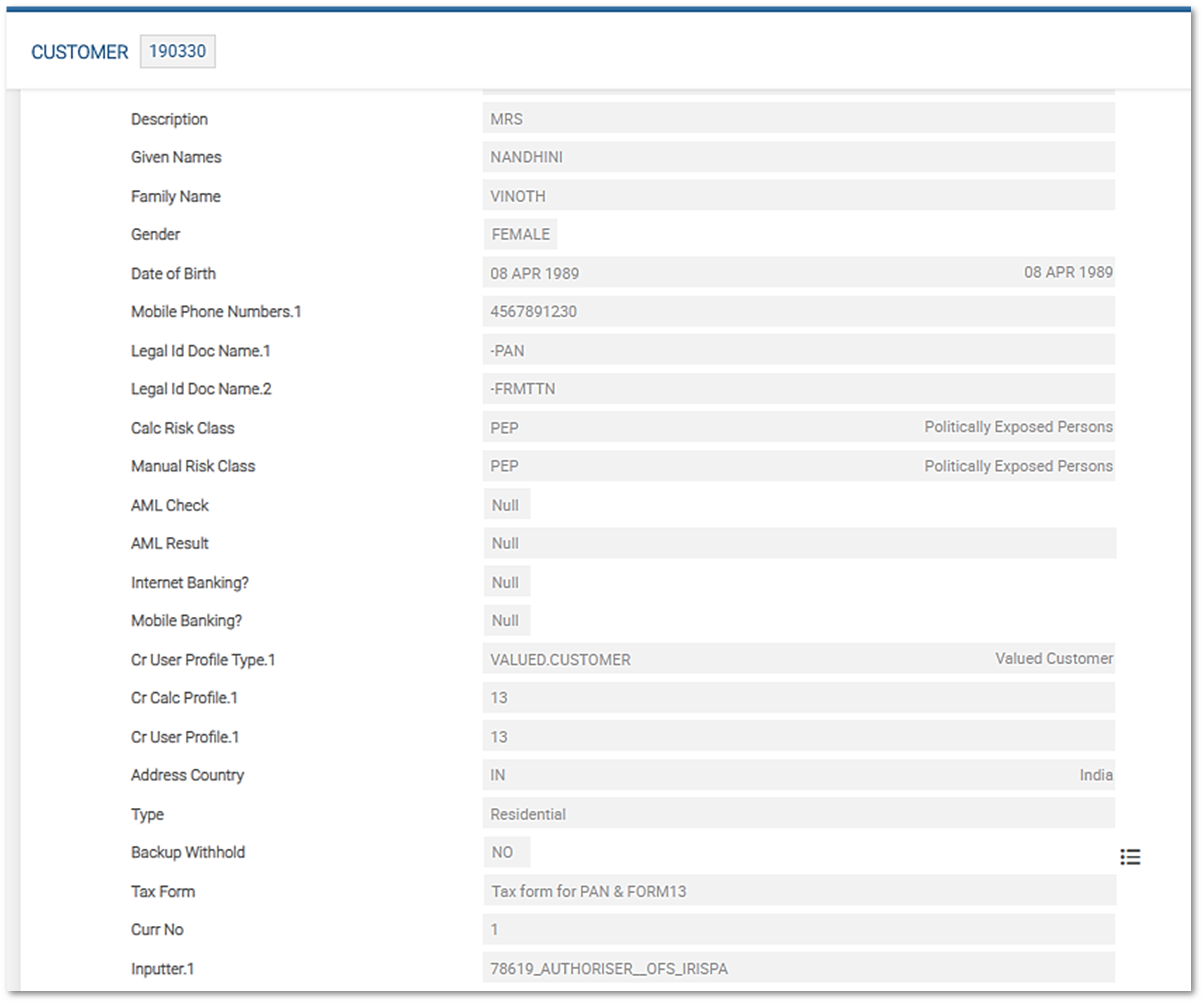Click the Family Name value VINOTH
The width and height of the screenshot is (1204, 1004).
point(799,195)
